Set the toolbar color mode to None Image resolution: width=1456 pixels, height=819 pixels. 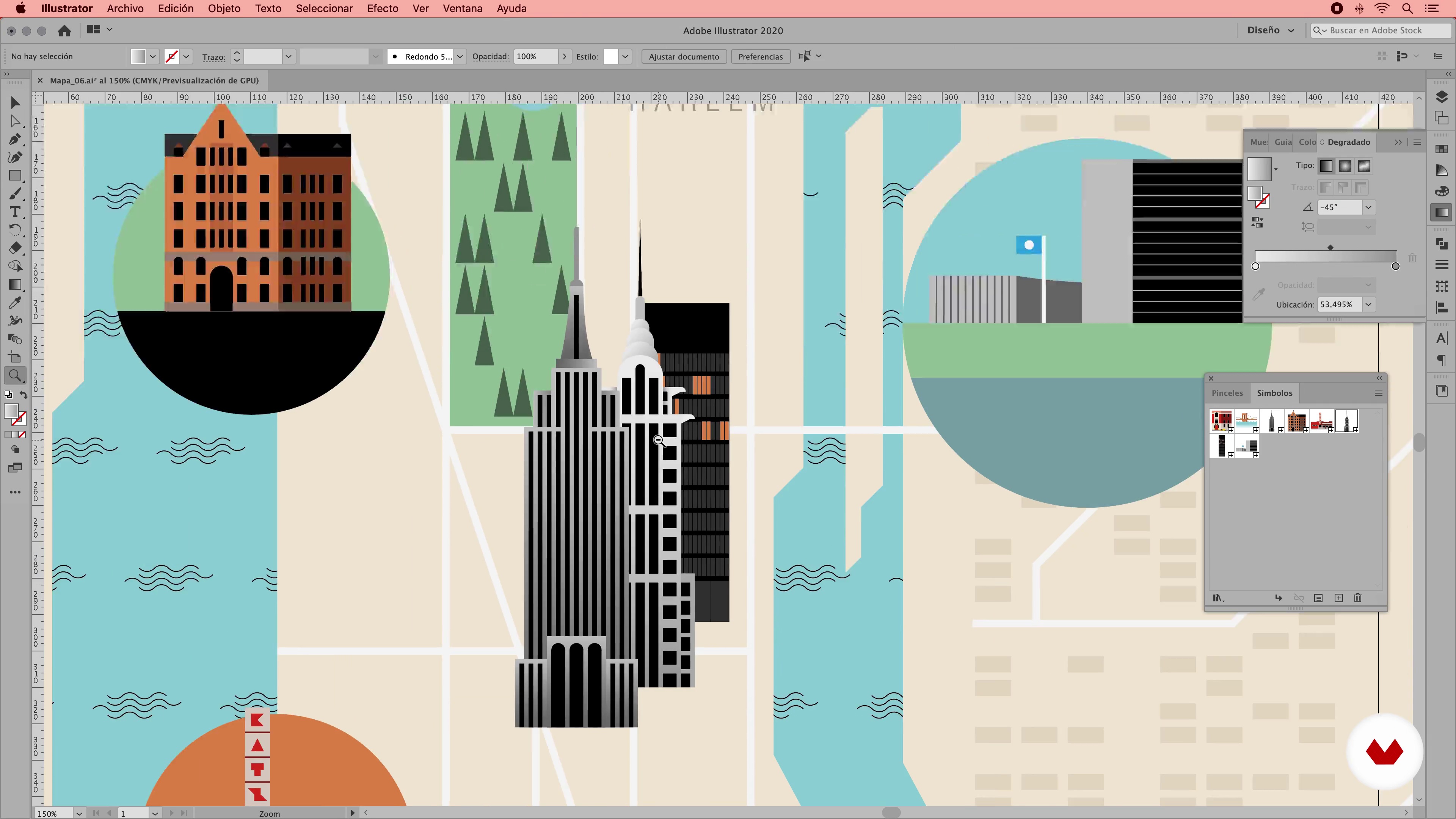22,435
